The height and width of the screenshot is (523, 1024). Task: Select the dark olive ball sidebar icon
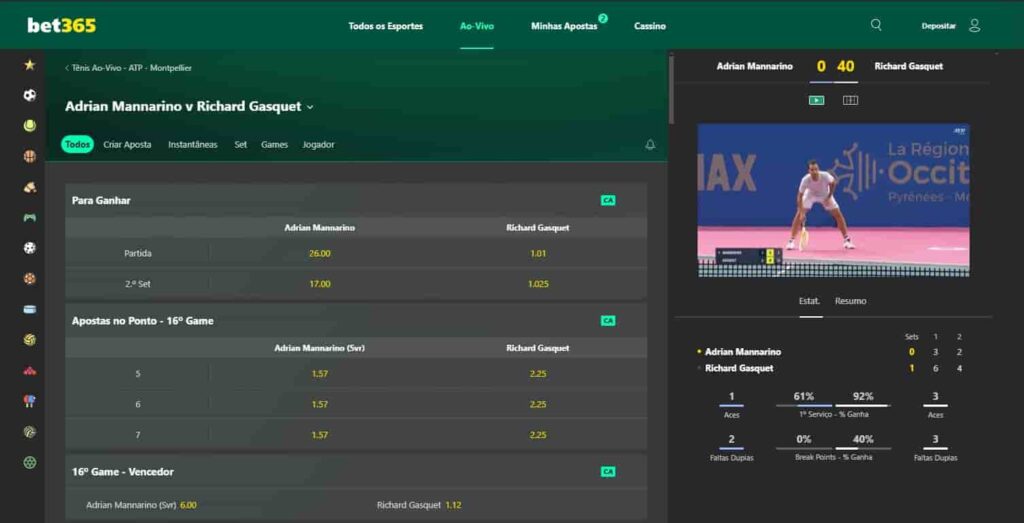pos(29,432)
